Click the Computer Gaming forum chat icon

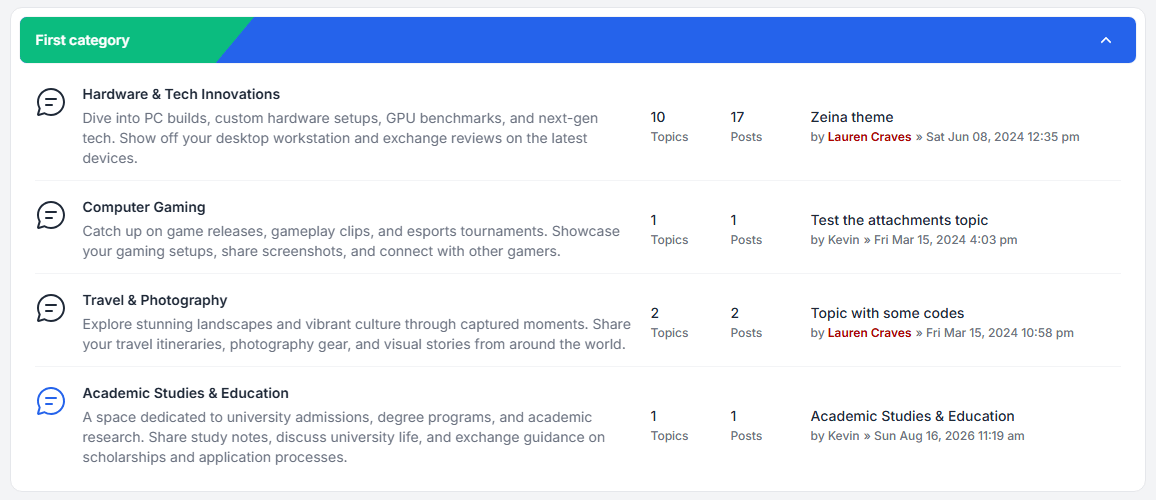point(51,215)
